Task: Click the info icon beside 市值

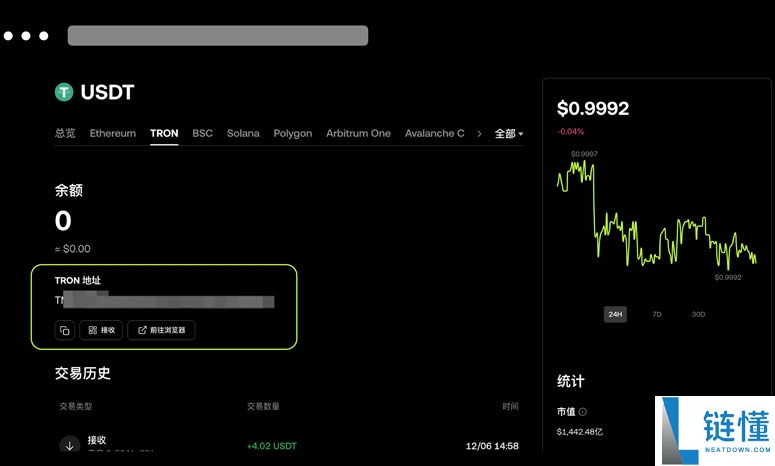Action: [583, 411]
